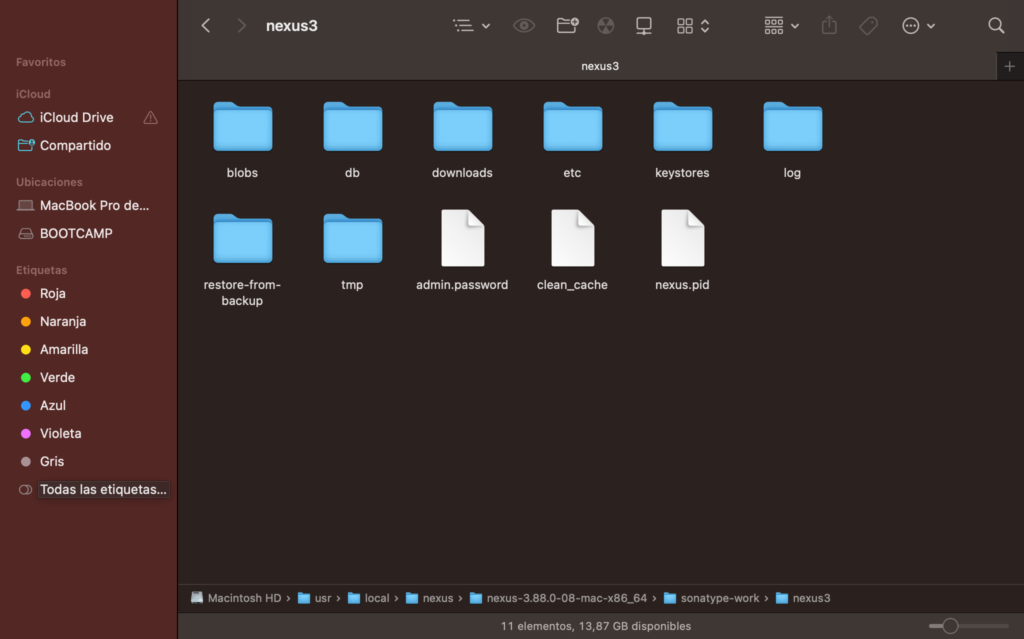
Task: Open the icon view switcher dropdown
Action: pos(693,26)
